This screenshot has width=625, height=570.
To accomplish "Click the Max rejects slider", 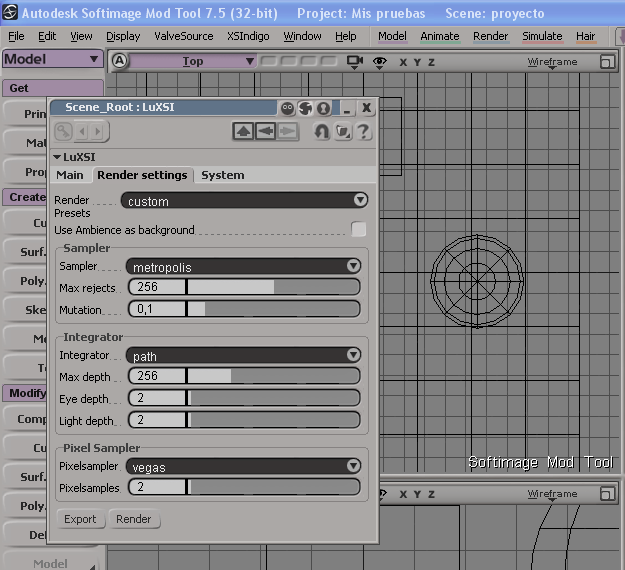I will [273, 287].
